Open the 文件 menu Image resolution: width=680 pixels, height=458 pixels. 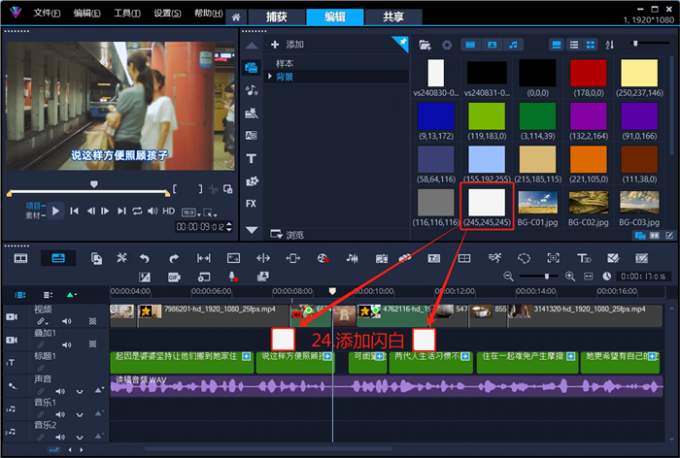pos(46,14)
